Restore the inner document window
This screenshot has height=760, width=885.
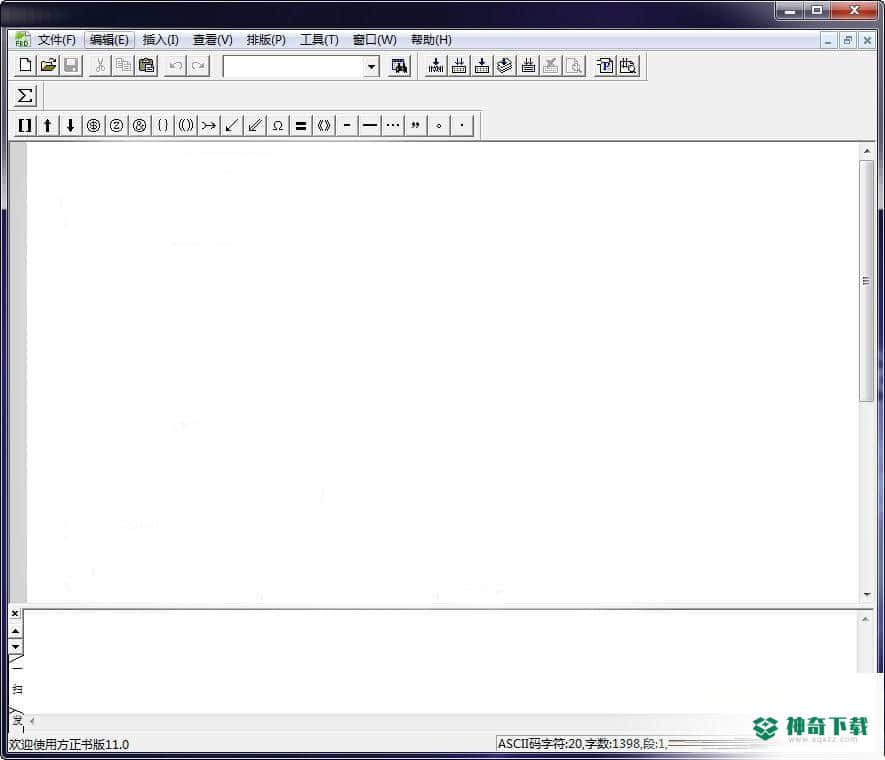tap(848, 40)
